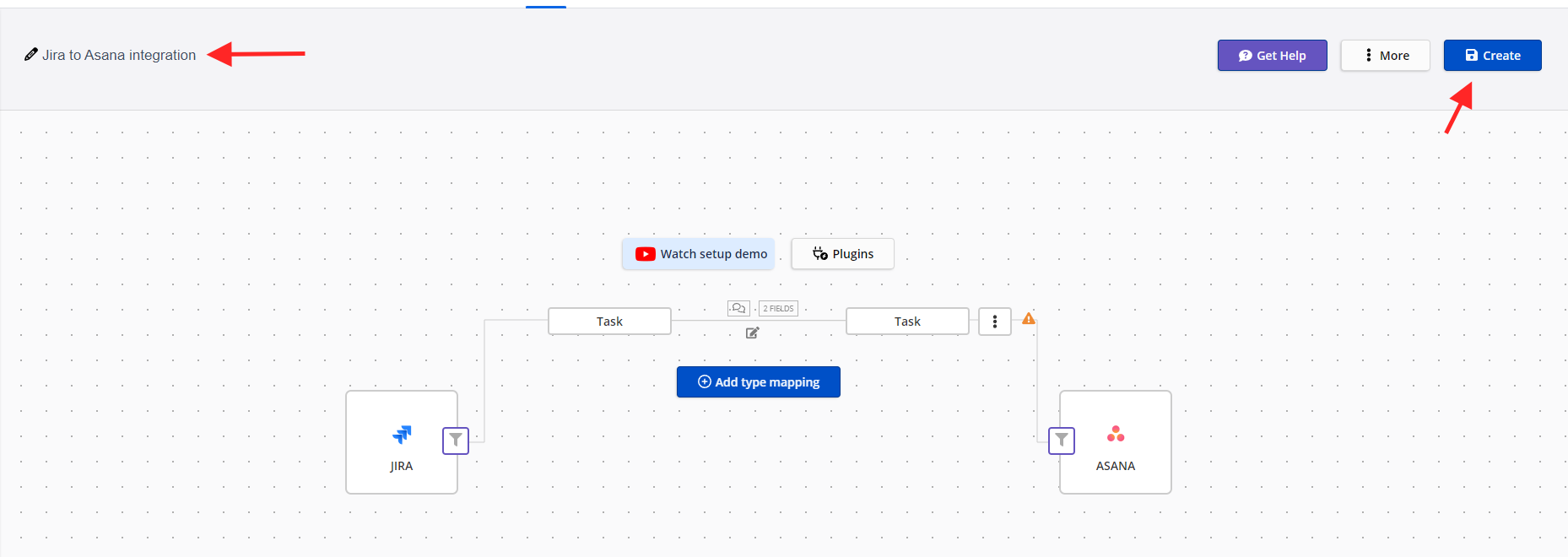Select the Jira Task type box
Screen dimensions: 1568x557
pos(609,322)
